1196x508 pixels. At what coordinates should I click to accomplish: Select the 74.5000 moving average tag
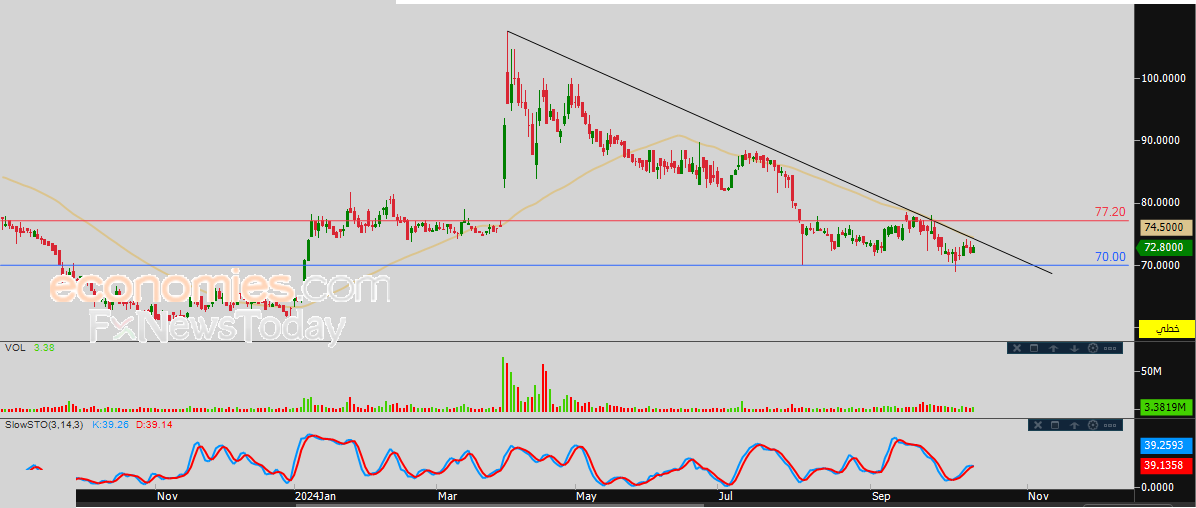(1165, 227)
